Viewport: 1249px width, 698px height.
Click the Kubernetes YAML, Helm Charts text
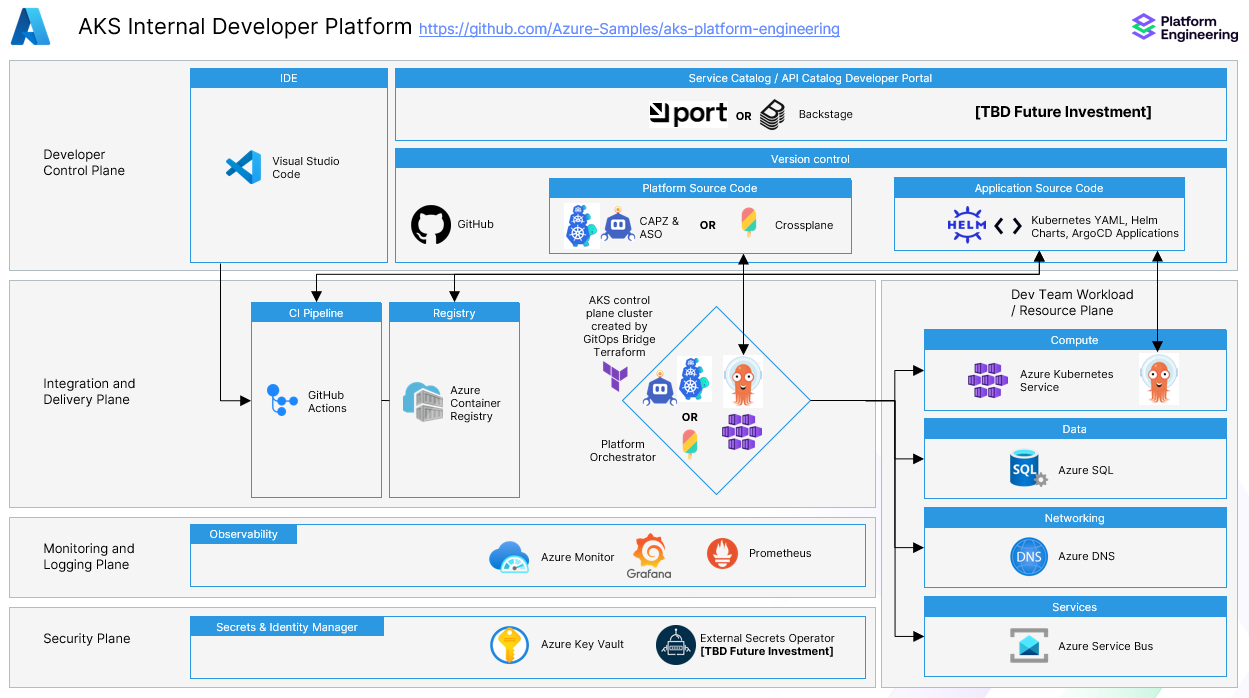click(1105, 226)
